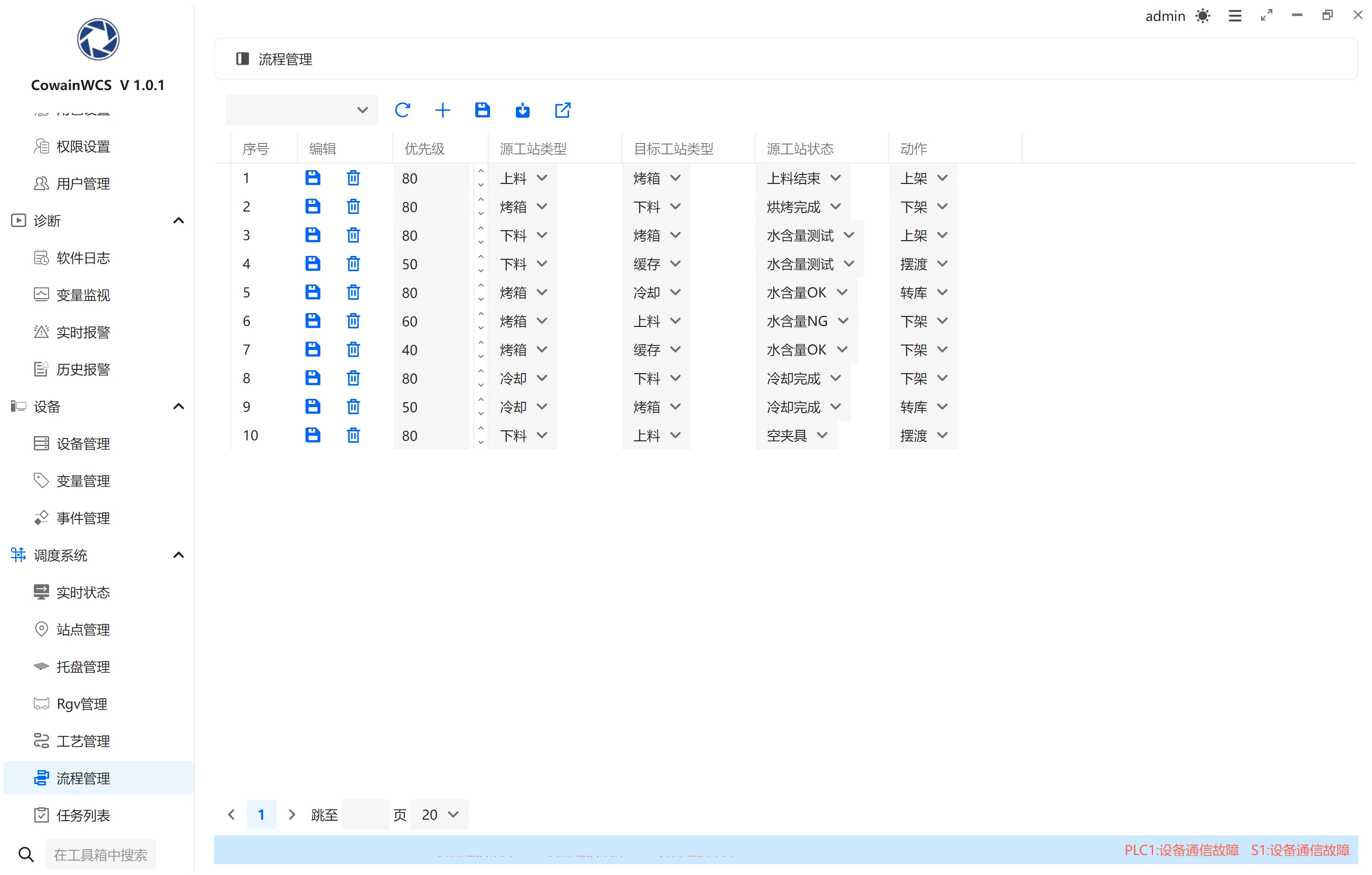Click the toolbar save-all disk icon
1372x875 pixels.
click(482, 110)
